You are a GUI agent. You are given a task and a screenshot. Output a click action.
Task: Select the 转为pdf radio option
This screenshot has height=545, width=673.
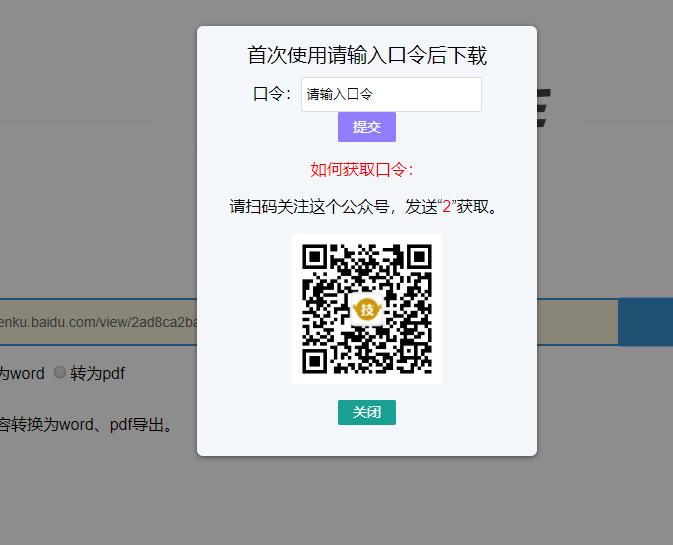click(x=60, y=372)
